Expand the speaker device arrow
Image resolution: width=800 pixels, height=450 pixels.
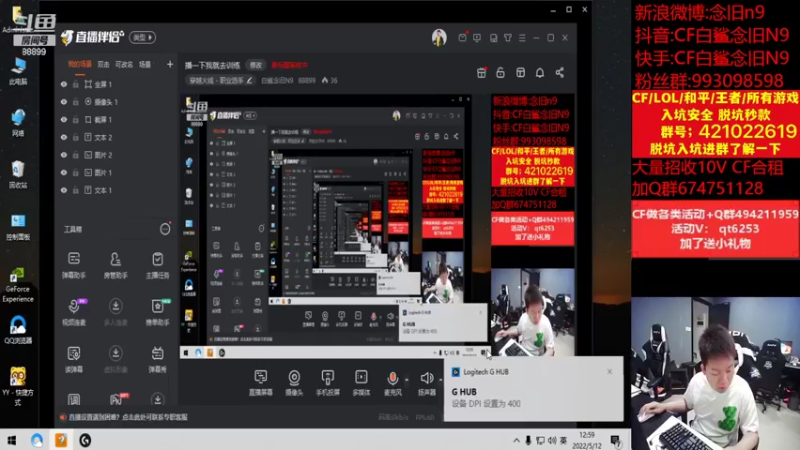(440, 380)
